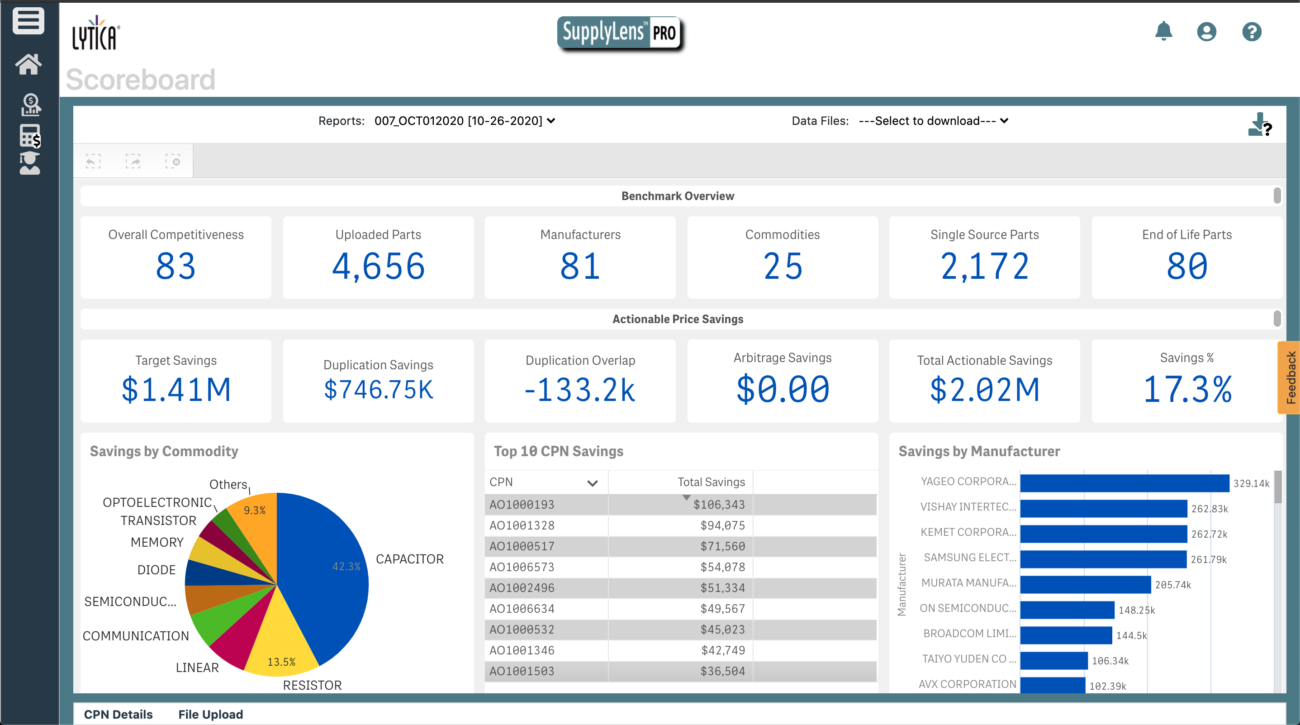Switch to the File Upload tab
1300x725 pixels.
coord(210,714)
